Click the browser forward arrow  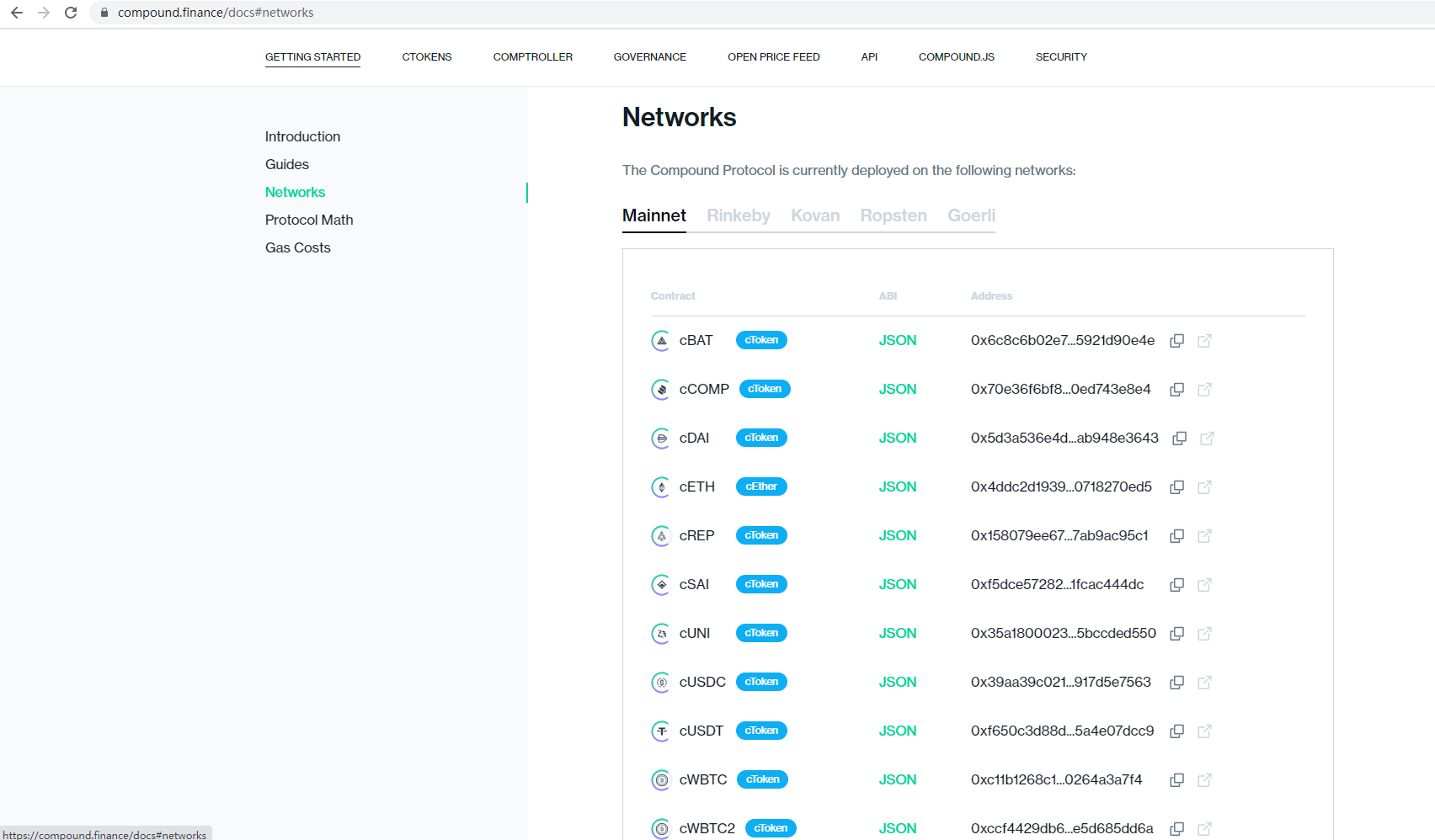point(44,13)
